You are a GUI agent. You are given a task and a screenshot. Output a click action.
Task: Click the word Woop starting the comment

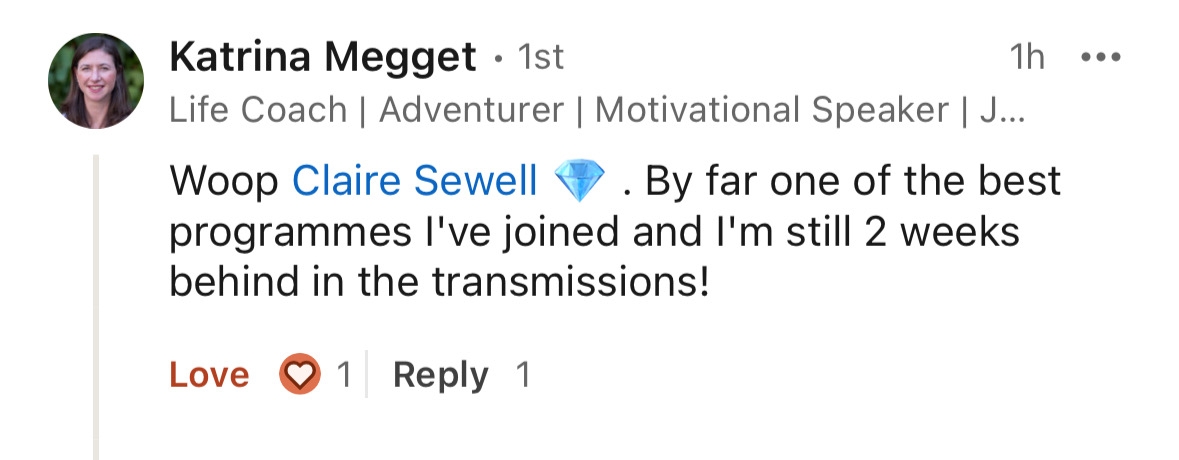[224, 183]
